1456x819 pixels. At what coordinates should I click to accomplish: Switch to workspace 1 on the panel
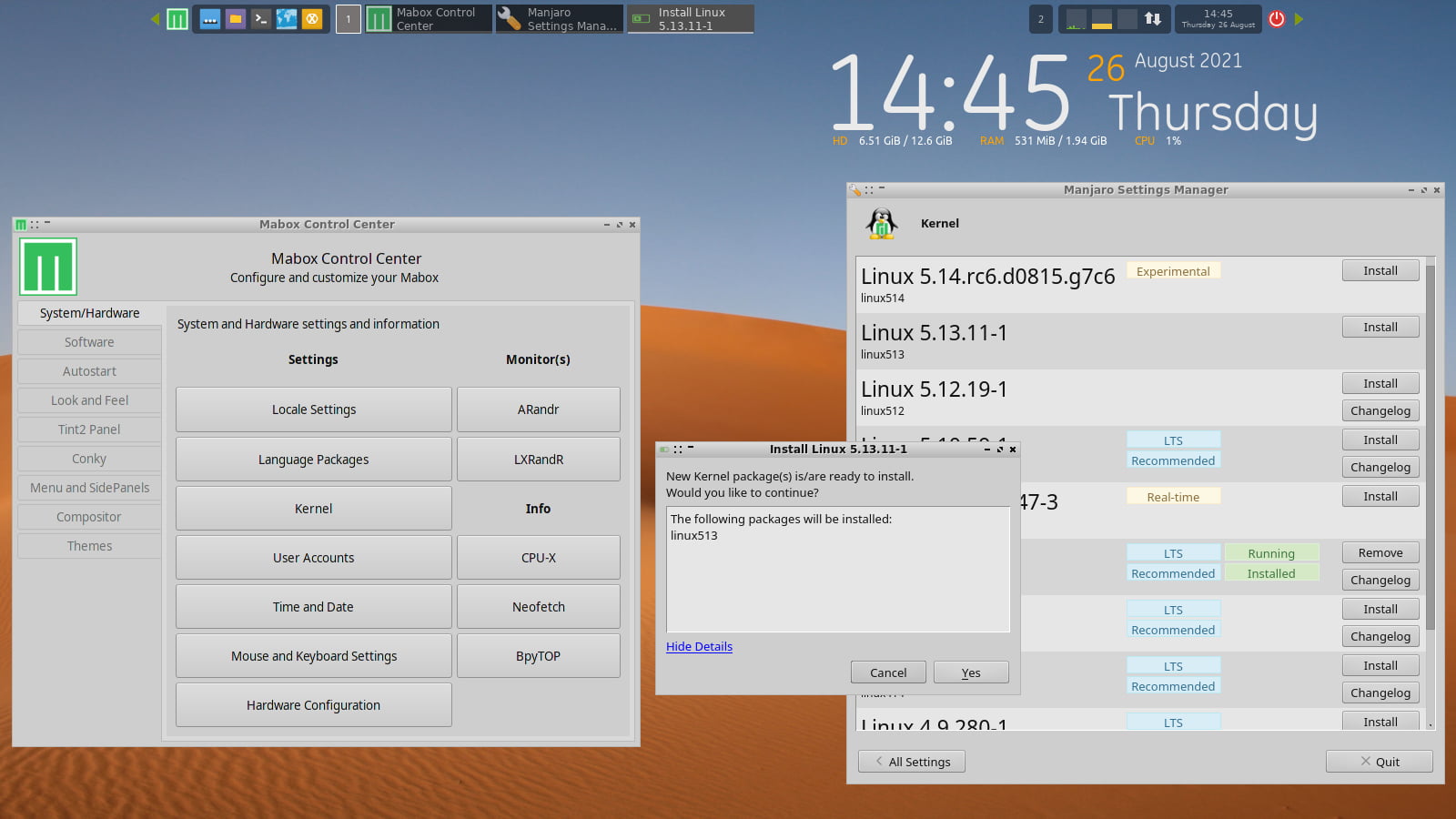click(348, 19)
